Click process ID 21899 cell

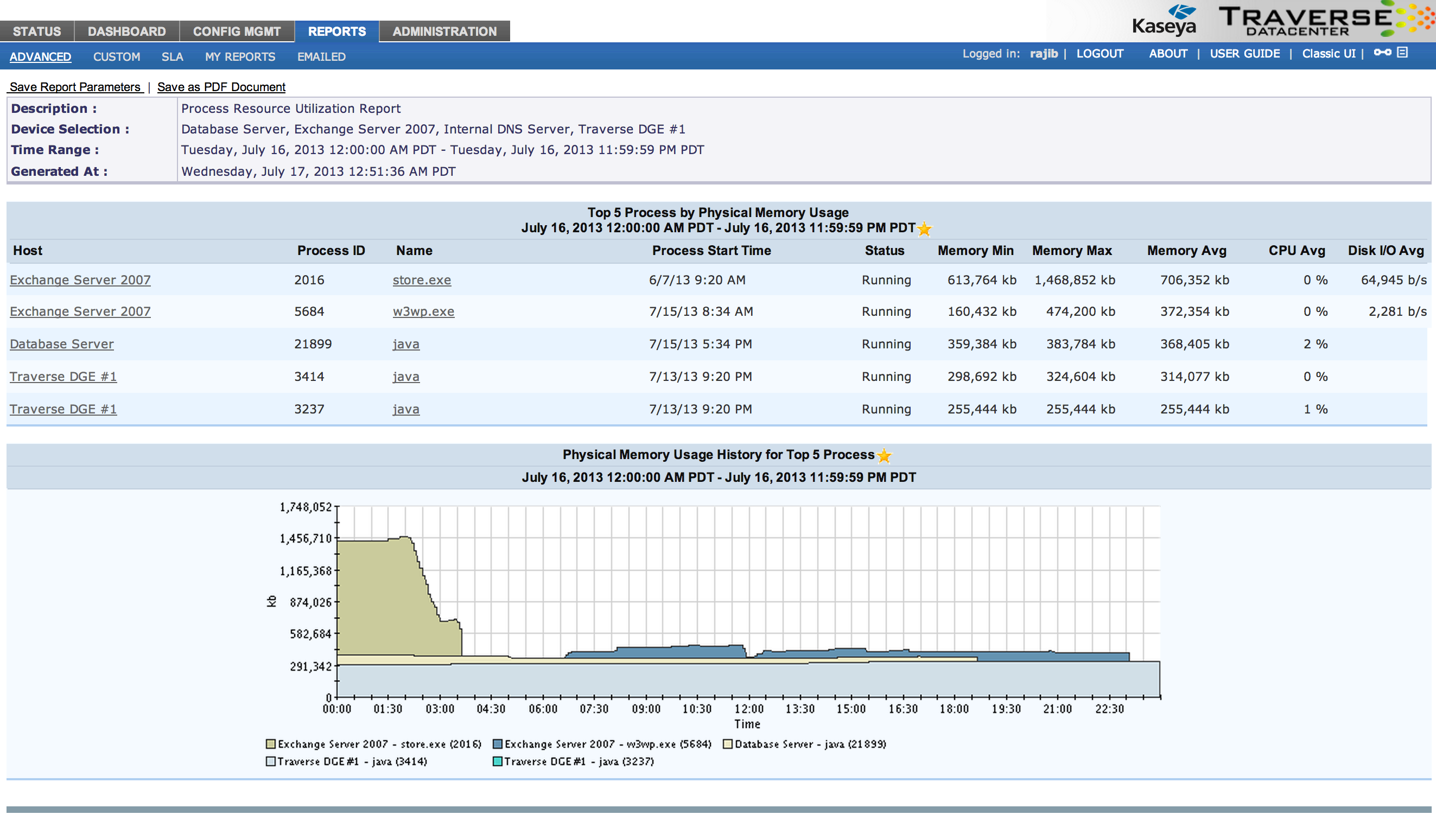point(312,343)
